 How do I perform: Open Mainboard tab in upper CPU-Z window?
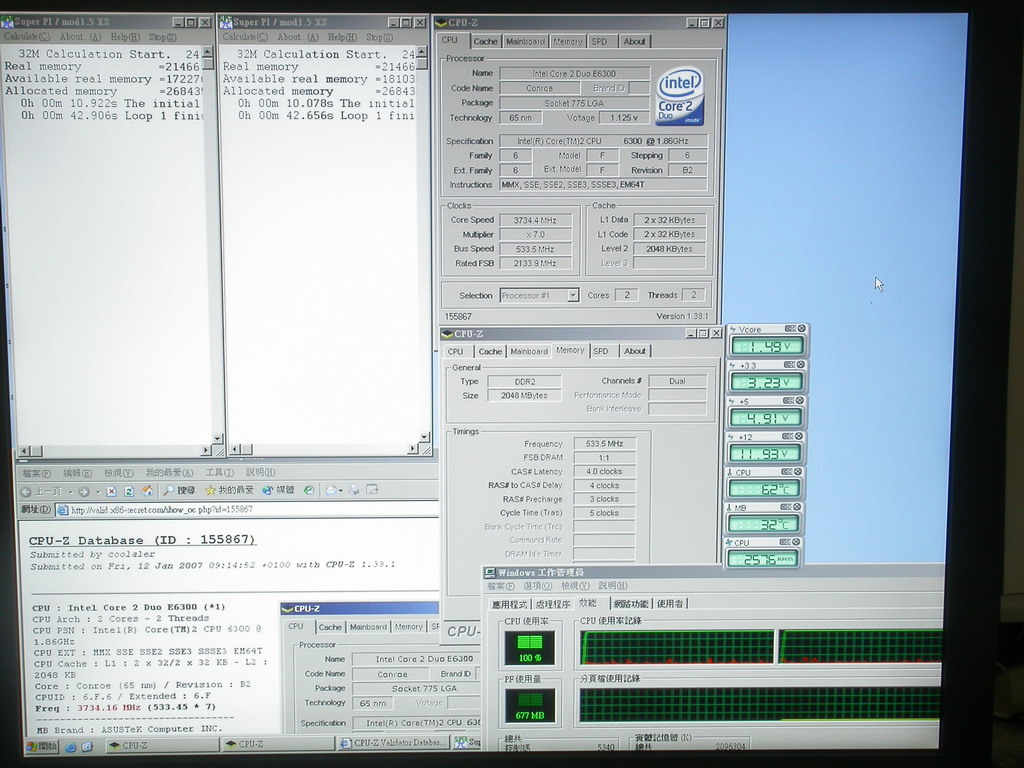point(525,42)
